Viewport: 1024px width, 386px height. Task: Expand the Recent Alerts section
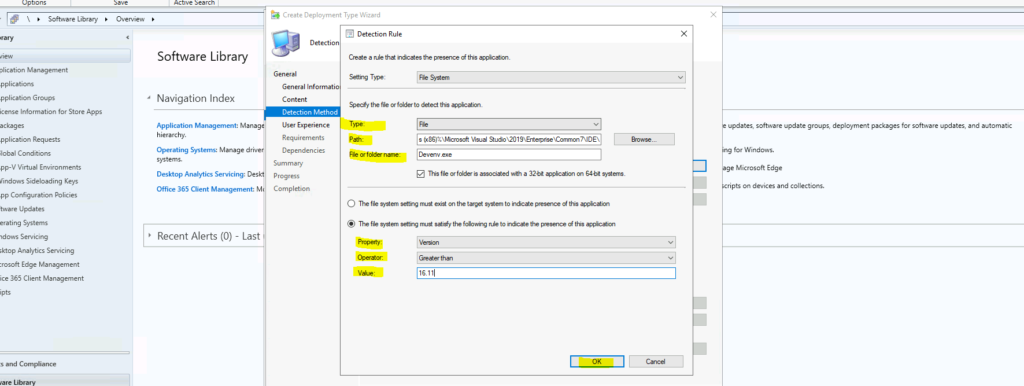150,236
